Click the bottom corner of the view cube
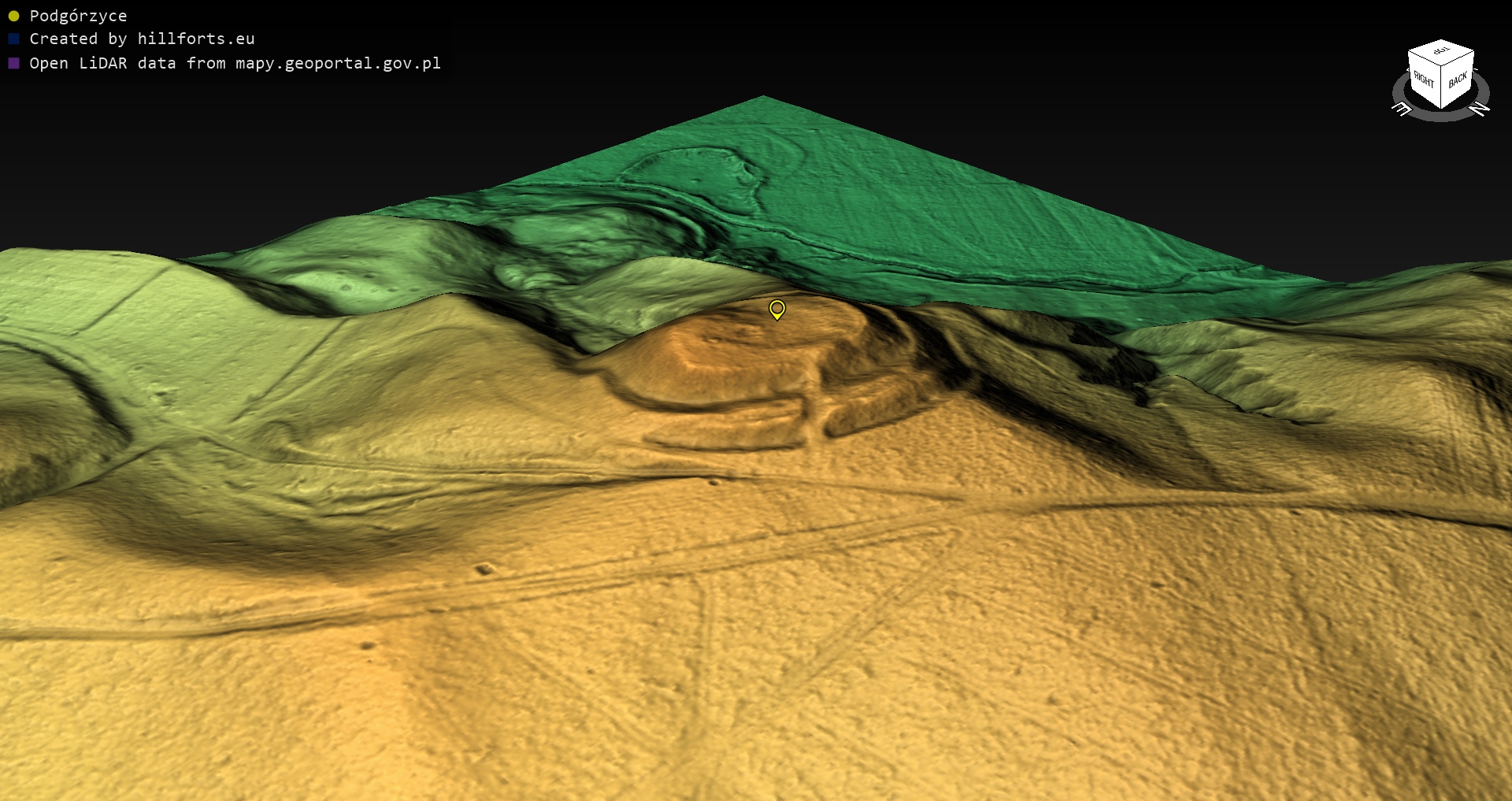This screenshot has height=801, width=1512. (x=1441, y=108)
